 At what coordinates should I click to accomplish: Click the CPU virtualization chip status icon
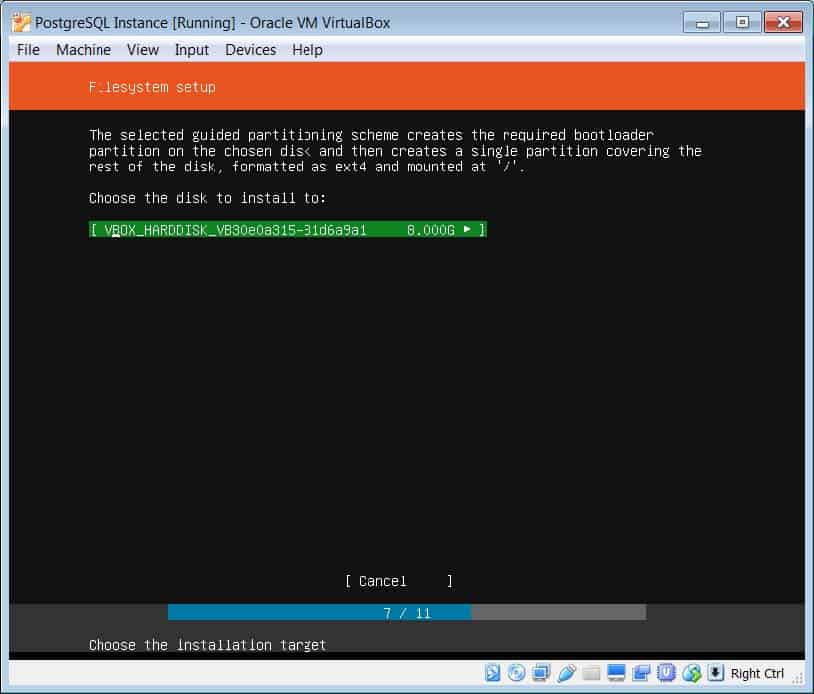(x=666, y=673)
